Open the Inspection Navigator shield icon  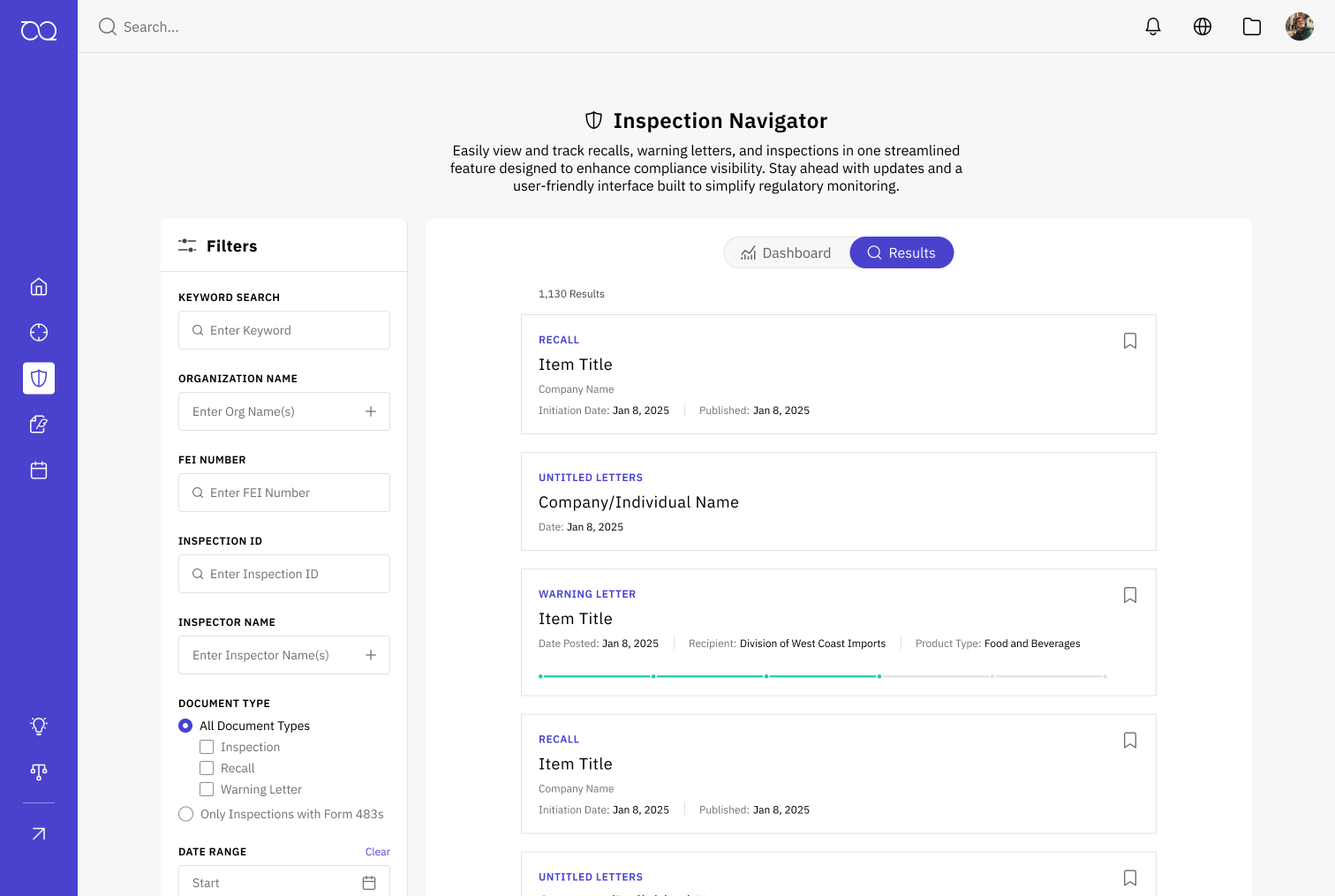coord(39,378)
